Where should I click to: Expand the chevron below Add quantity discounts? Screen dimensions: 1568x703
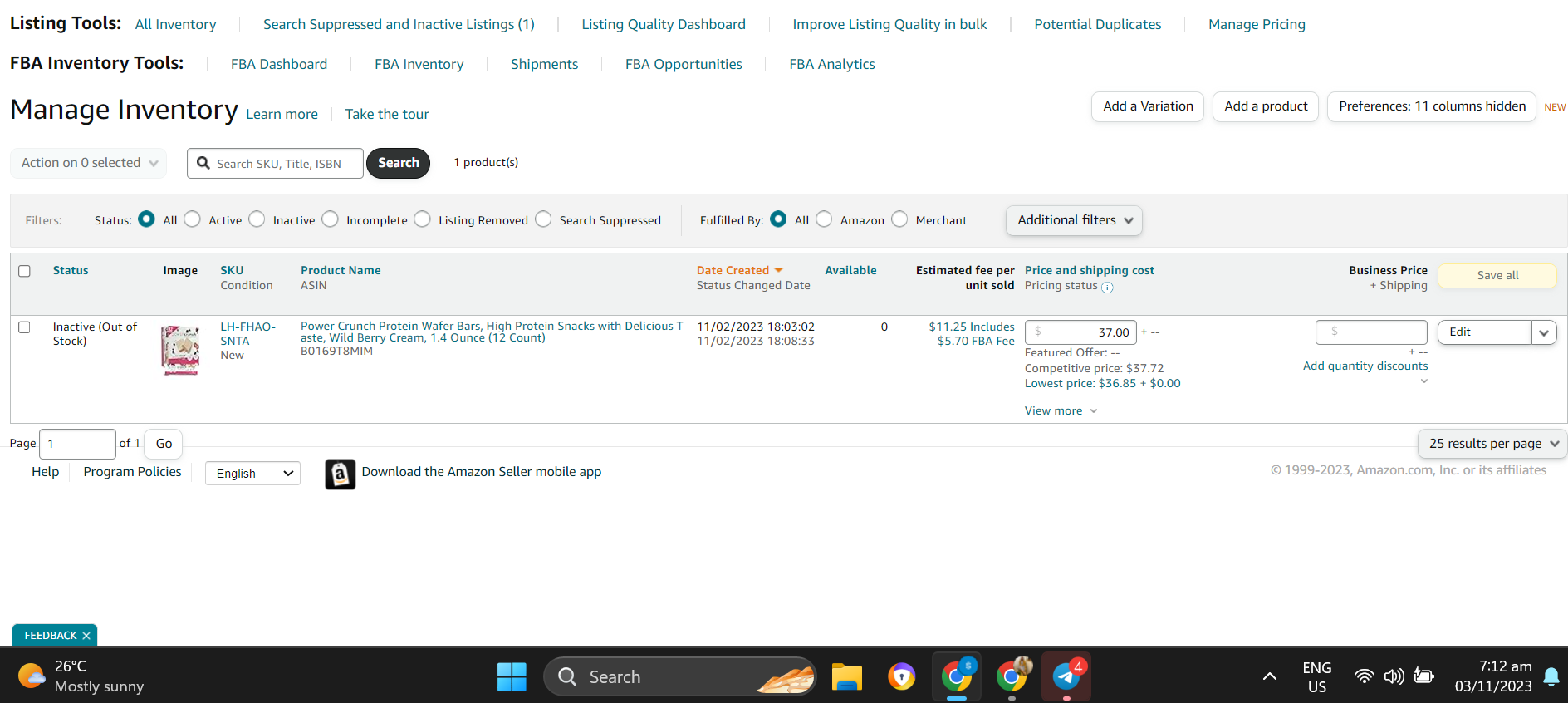1423,381
